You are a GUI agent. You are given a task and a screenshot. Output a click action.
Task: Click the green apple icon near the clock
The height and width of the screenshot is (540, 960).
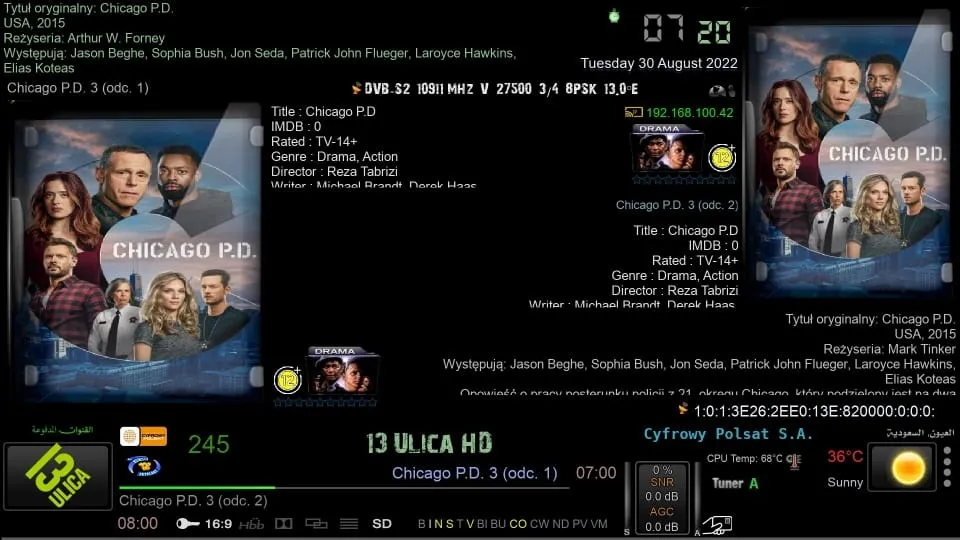click(614, 16)
